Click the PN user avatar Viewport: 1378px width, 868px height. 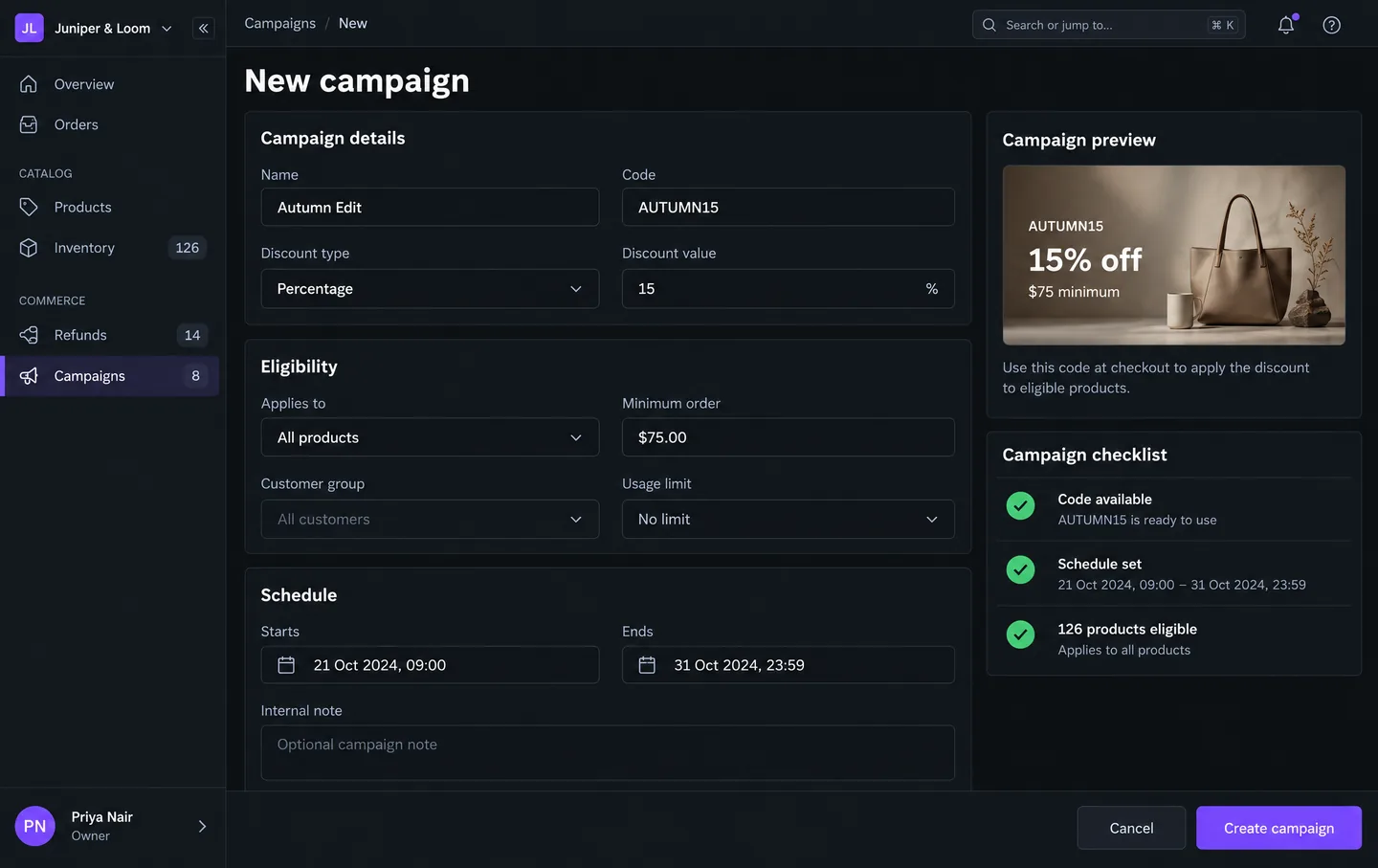(x=35, y=826)
